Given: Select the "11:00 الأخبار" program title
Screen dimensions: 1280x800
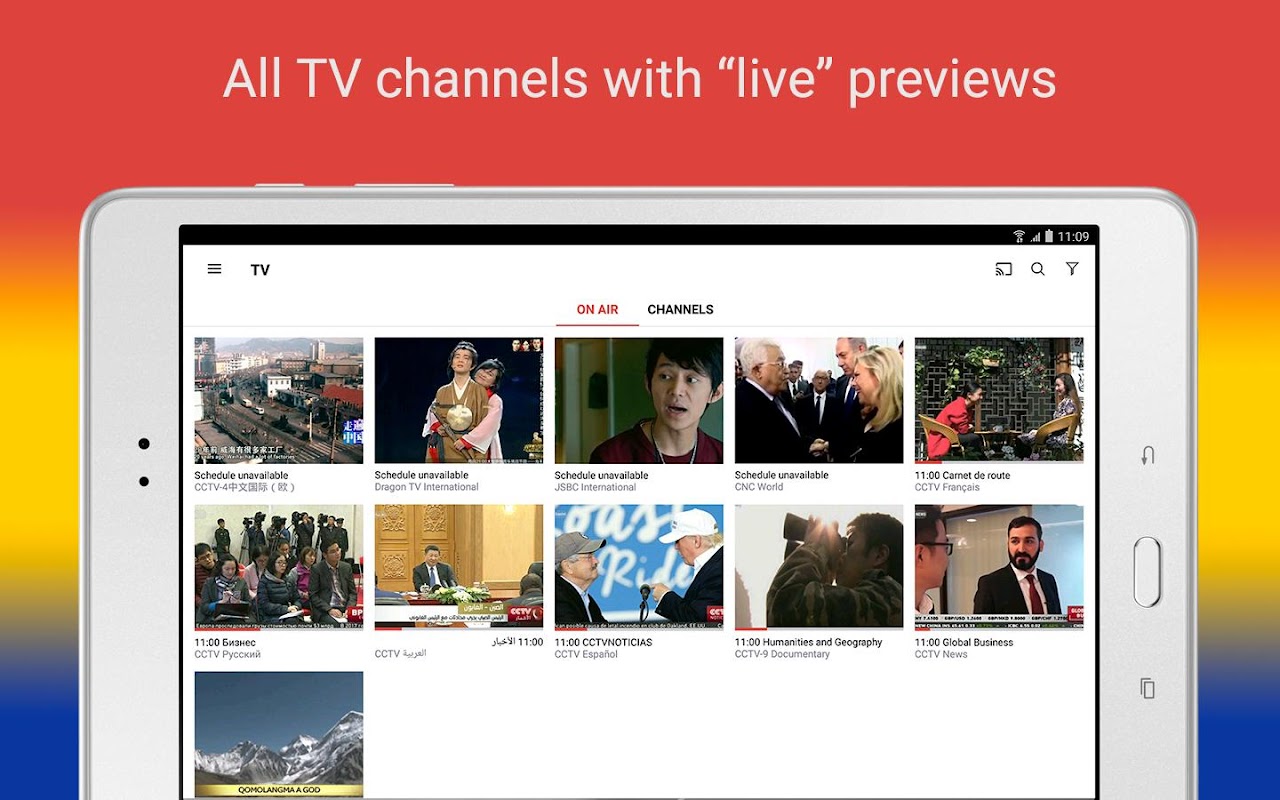Looking at the screenshot, I should coord(517,642).
